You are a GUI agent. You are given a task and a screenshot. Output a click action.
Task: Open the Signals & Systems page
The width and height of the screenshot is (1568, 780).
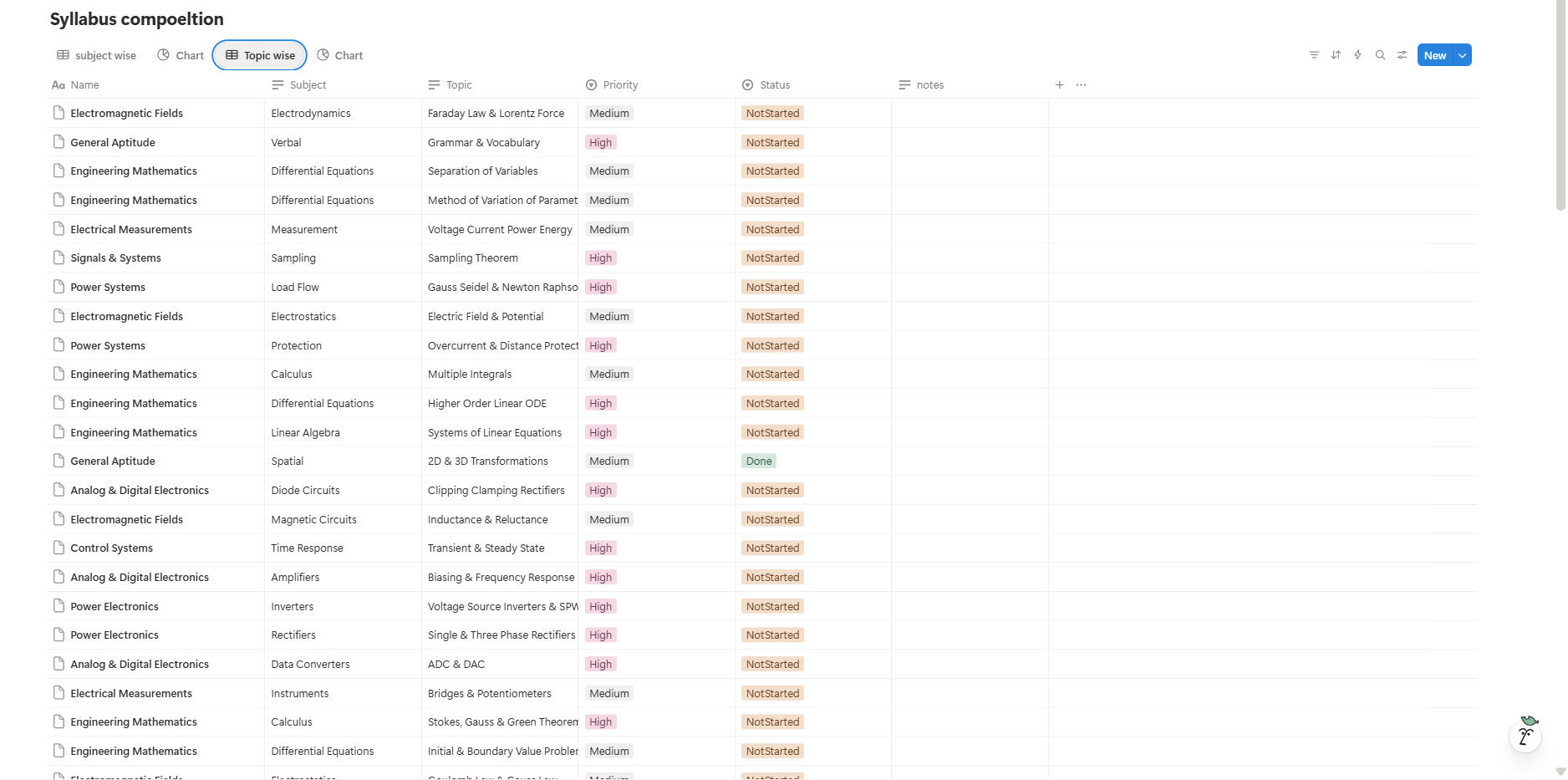point(115,258)
